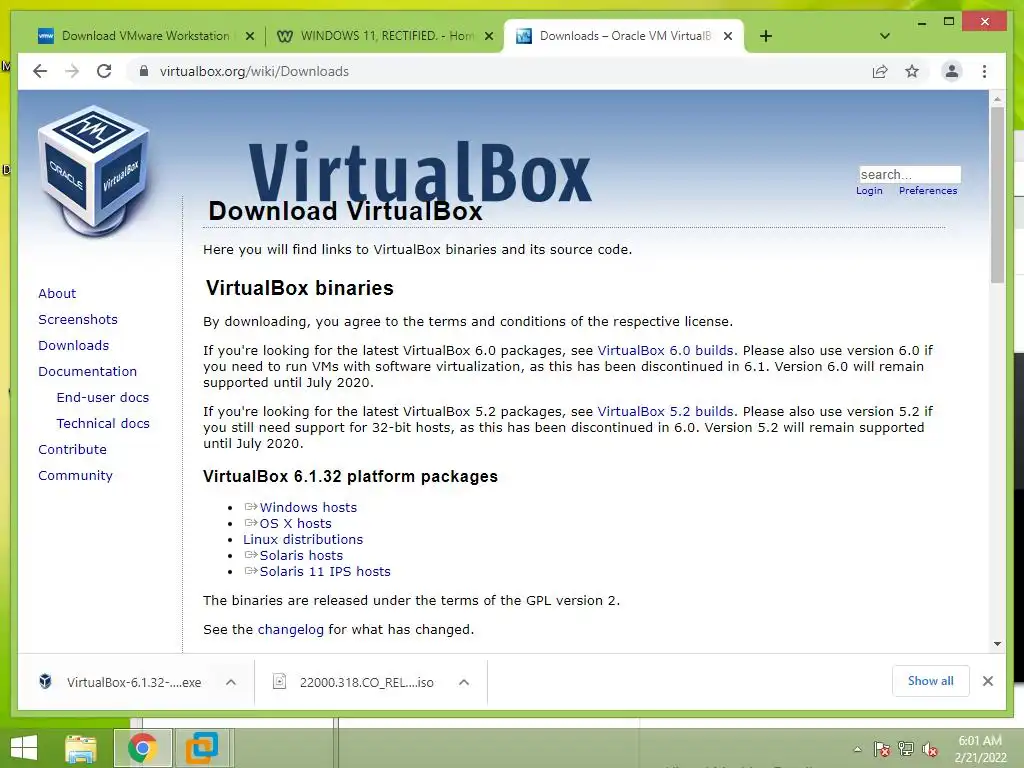Bookmark this page with the star
This screenshot has height=768, width=1024.
[912, 71]
